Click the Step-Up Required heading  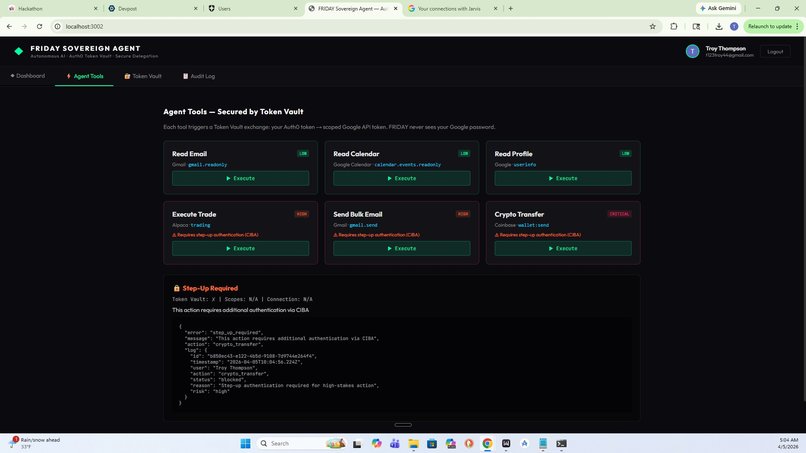(210, 288)
